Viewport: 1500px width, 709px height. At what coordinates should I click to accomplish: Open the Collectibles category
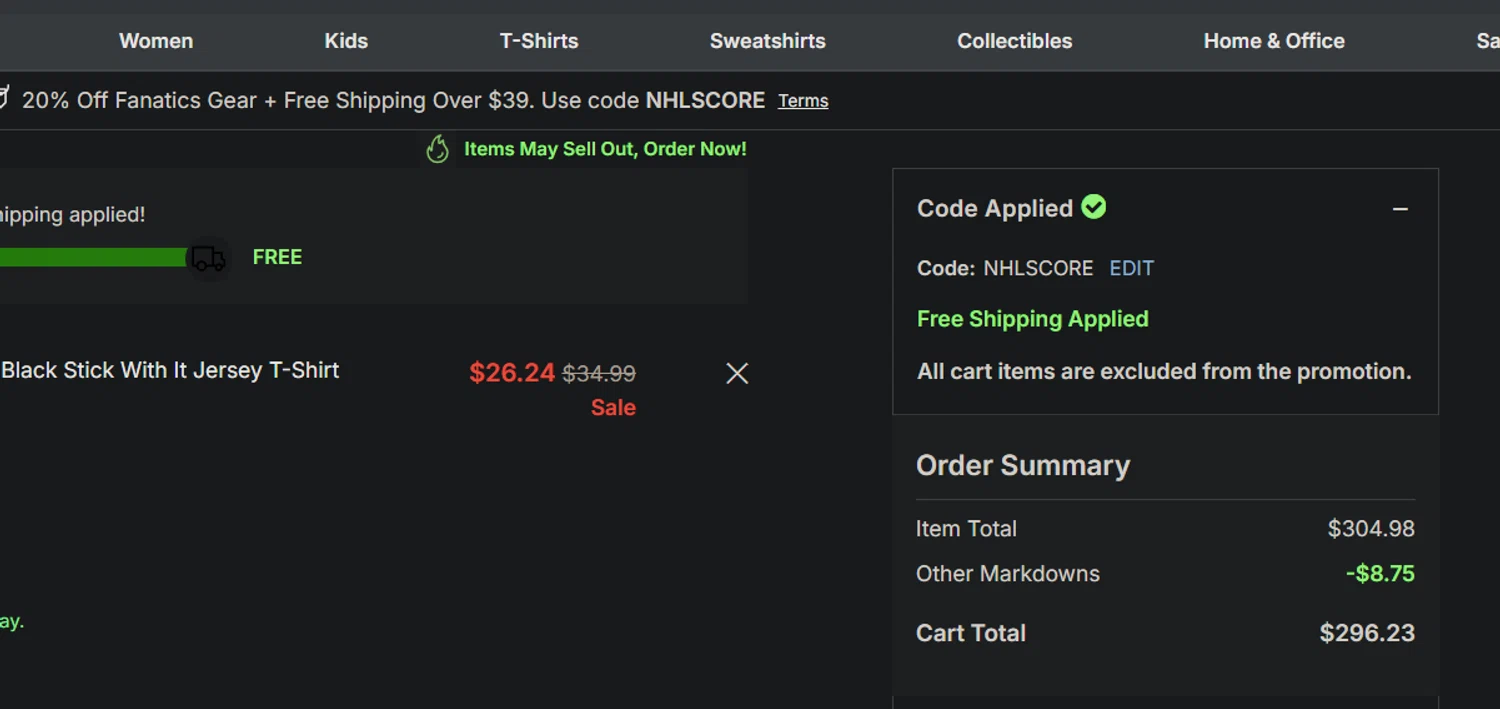point(1014,41)
